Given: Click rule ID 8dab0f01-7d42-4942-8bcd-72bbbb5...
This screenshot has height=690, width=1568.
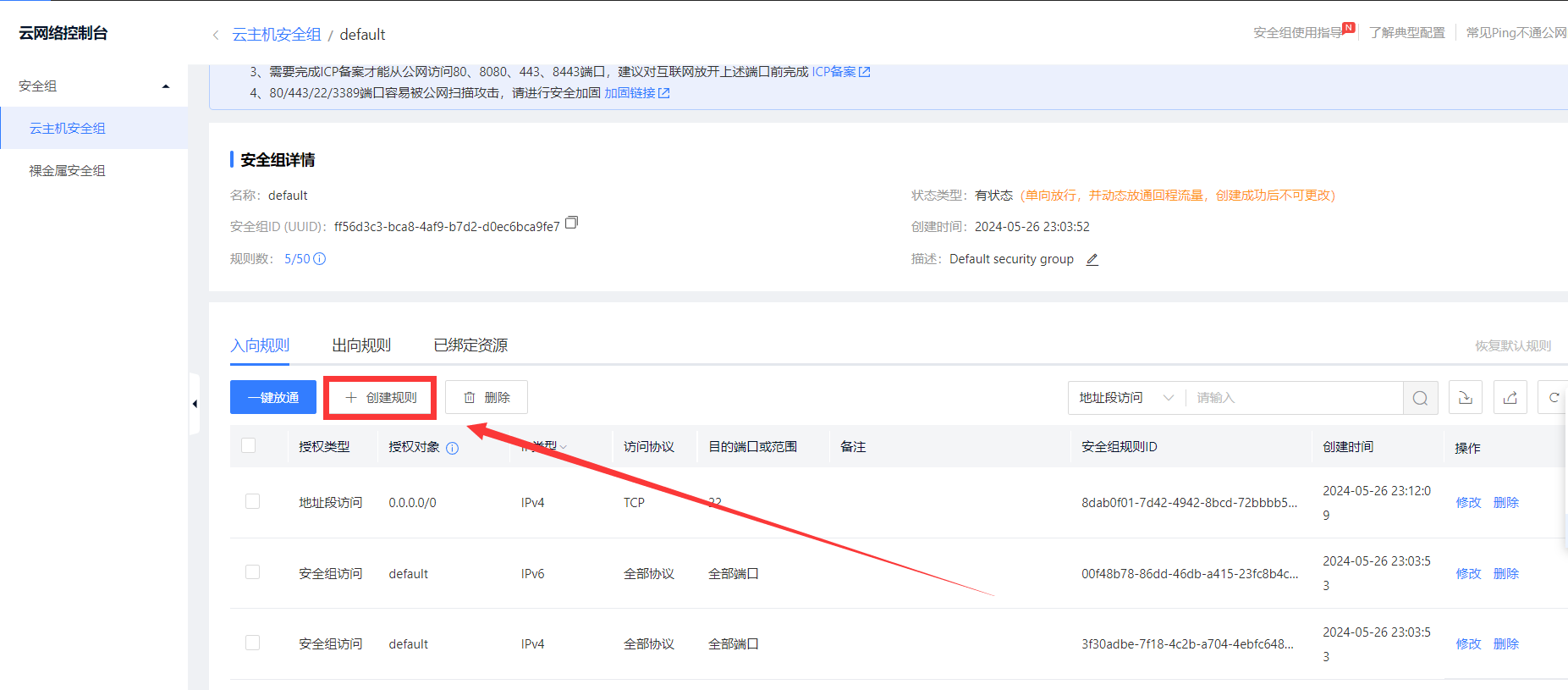Looking at the screenshot, I should click(x=1189, y=503).
